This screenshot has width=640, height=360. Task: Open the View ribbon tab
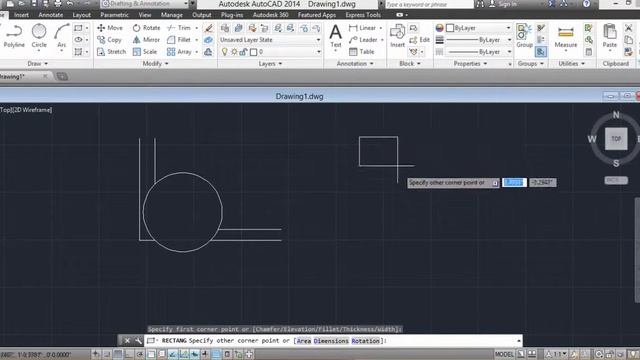(x=144, y=15)
